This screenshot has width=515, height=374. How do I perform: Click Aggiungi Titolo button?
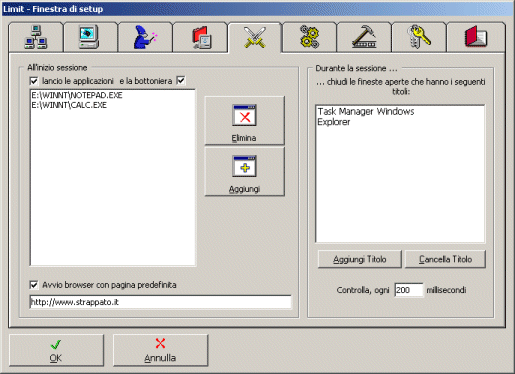[360, 259]
